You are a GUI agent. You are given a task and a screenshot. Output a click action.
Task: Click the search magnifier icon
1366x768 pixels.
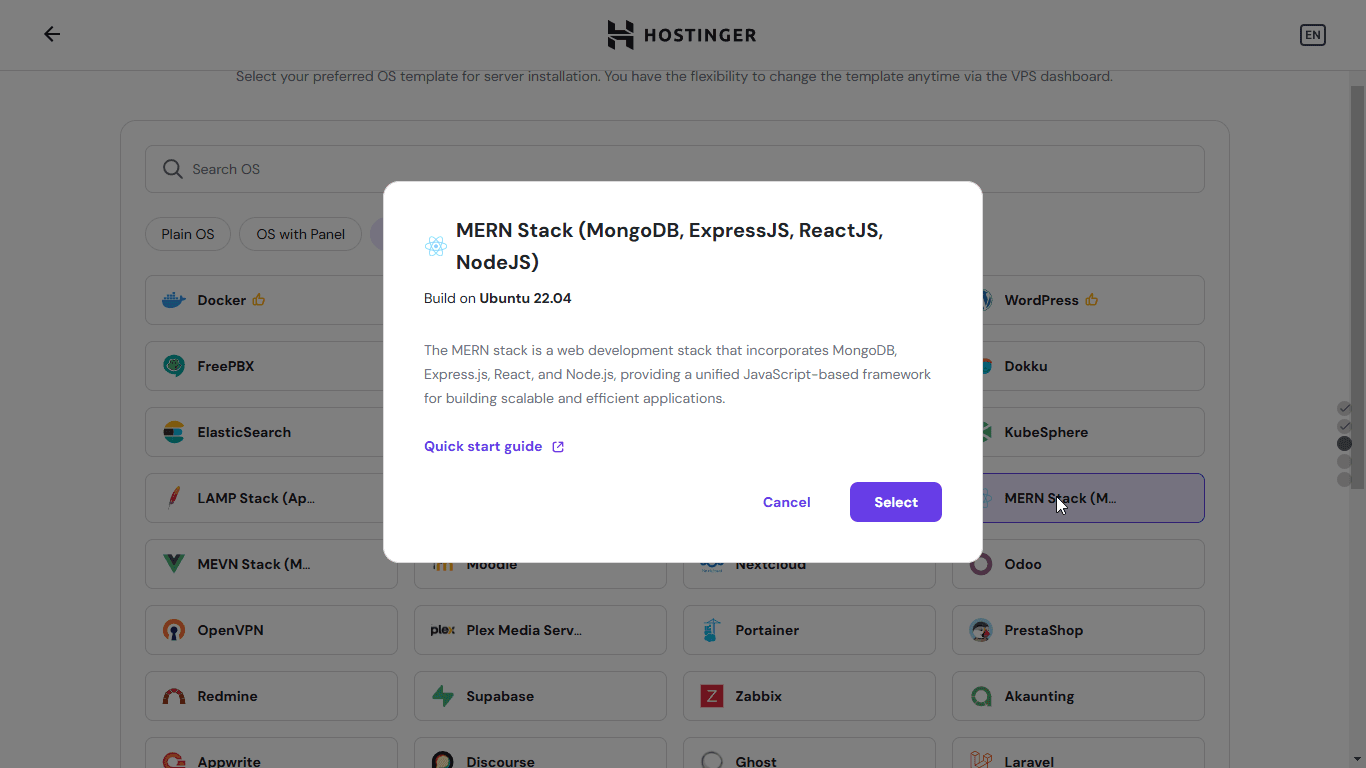(173, 169)
